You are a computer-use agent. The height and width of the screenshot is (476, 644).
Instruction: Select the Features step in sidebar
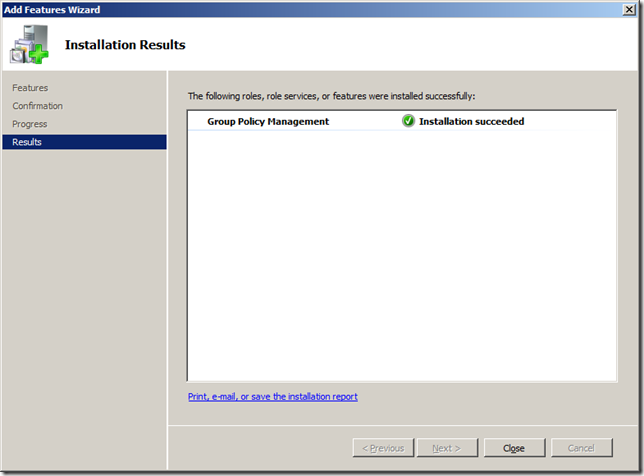pyautogui.click(x=30, y=88)
